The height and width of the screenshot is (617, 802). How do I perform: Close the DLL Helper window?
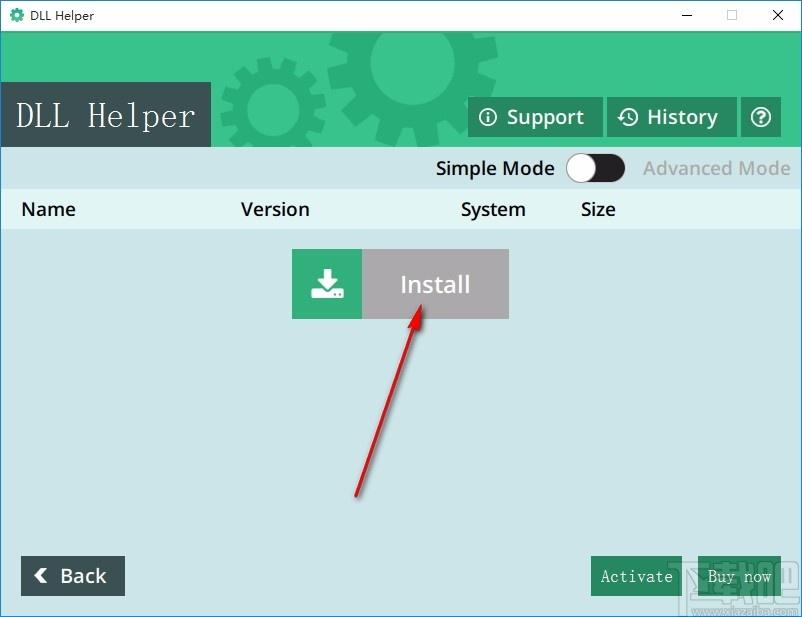point(777,15)
